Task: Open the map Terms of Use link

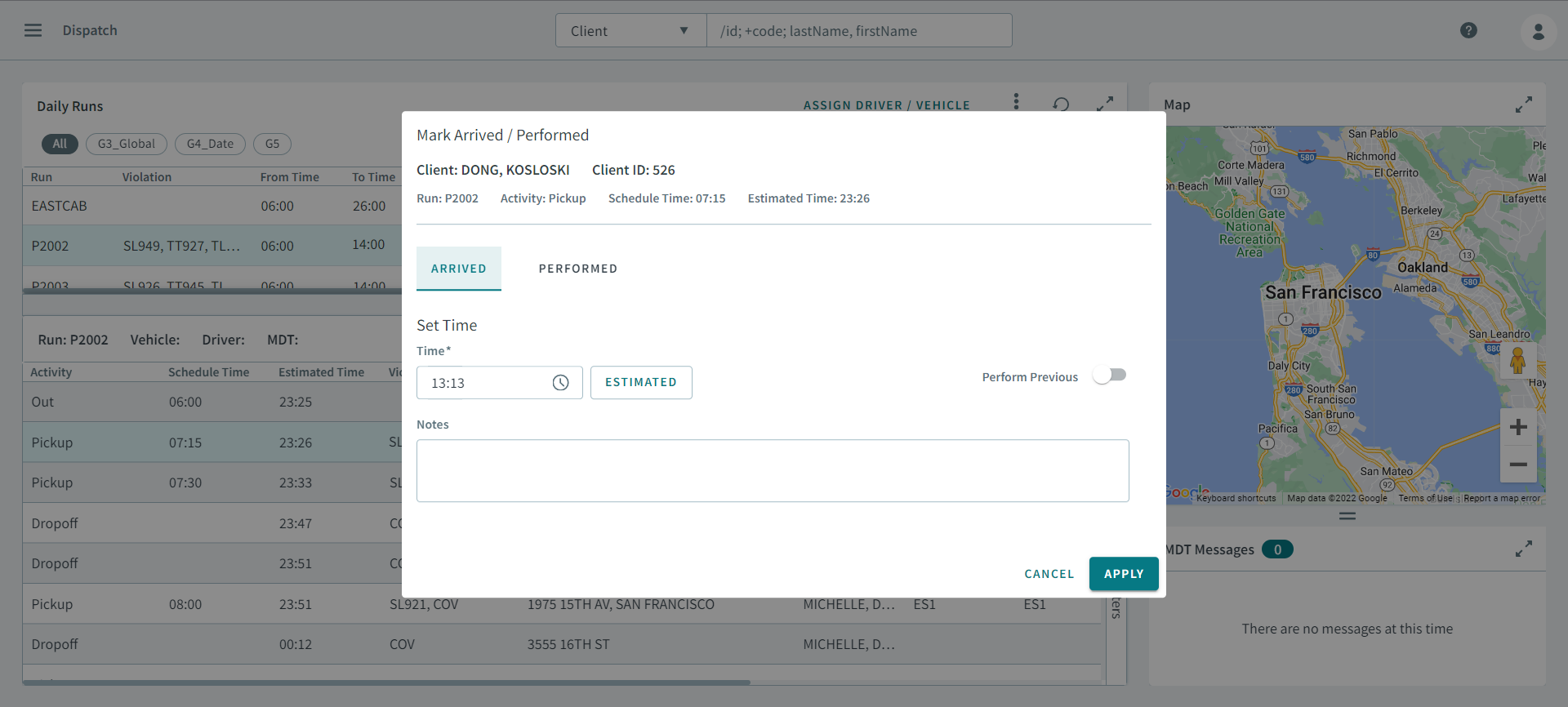Action: coord(1425,498)
